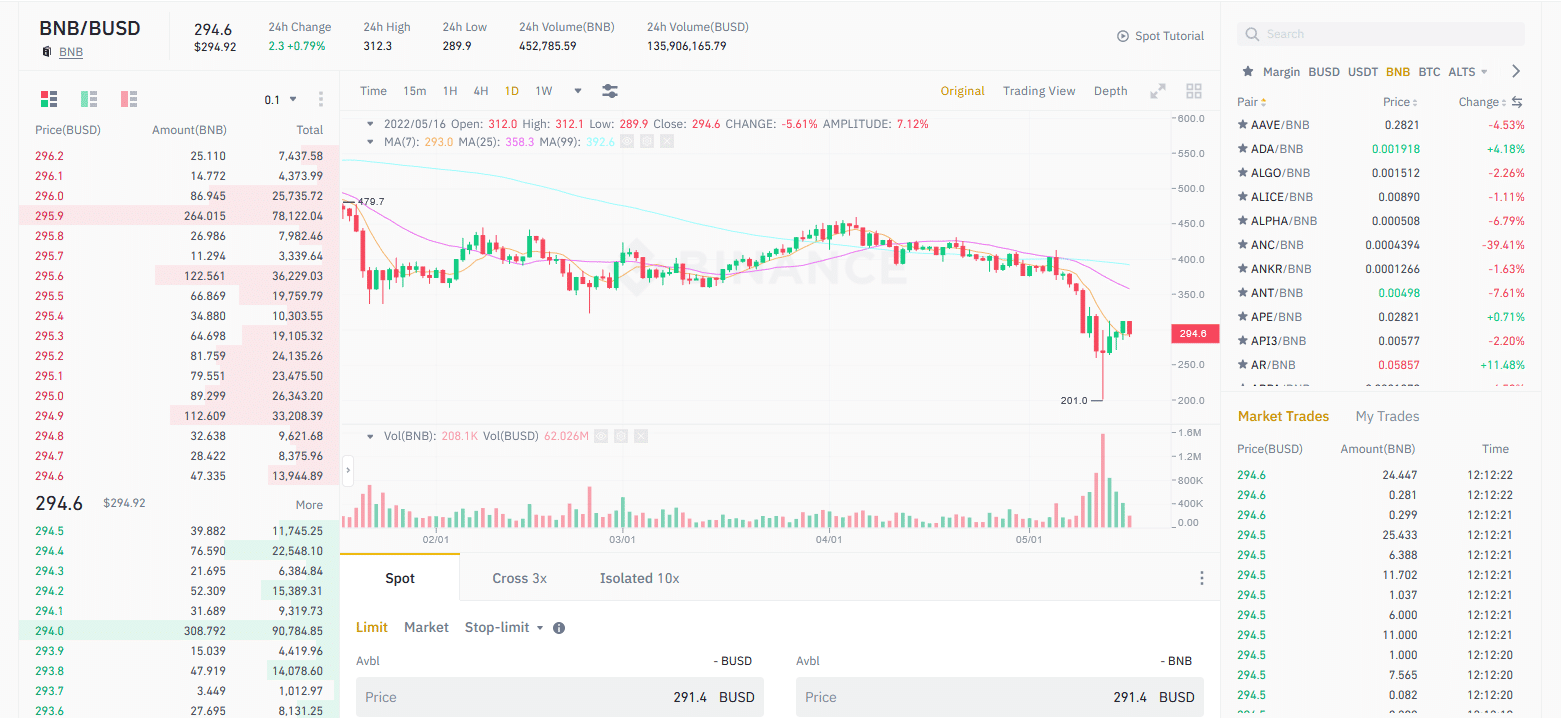This screenshot has height=718, width=1561.
Task: Open multi-chart grid layout icon
Action: [x=1194, y=91]
